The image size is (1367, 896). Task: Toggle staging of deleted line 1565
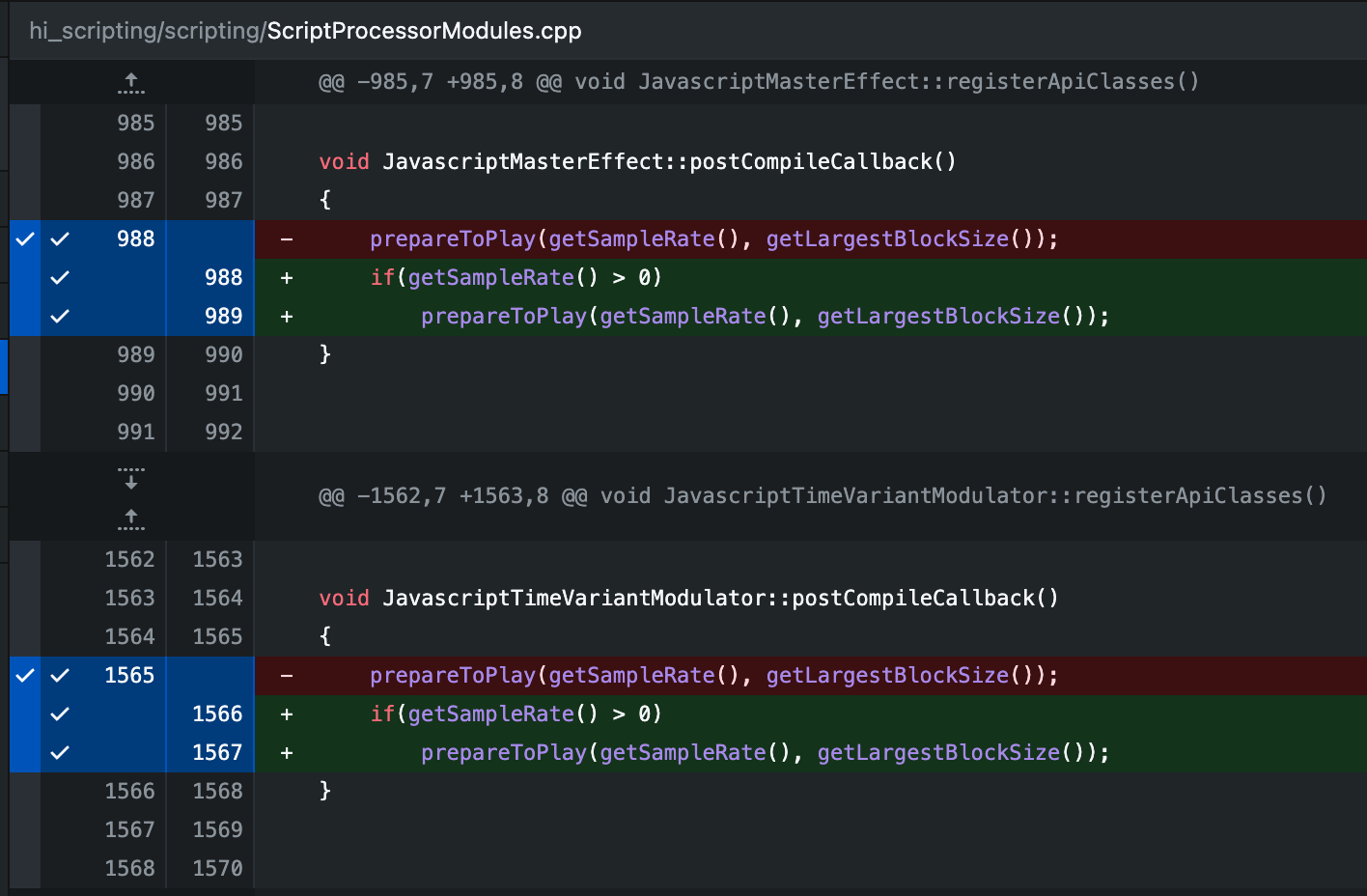coord(59,675)
